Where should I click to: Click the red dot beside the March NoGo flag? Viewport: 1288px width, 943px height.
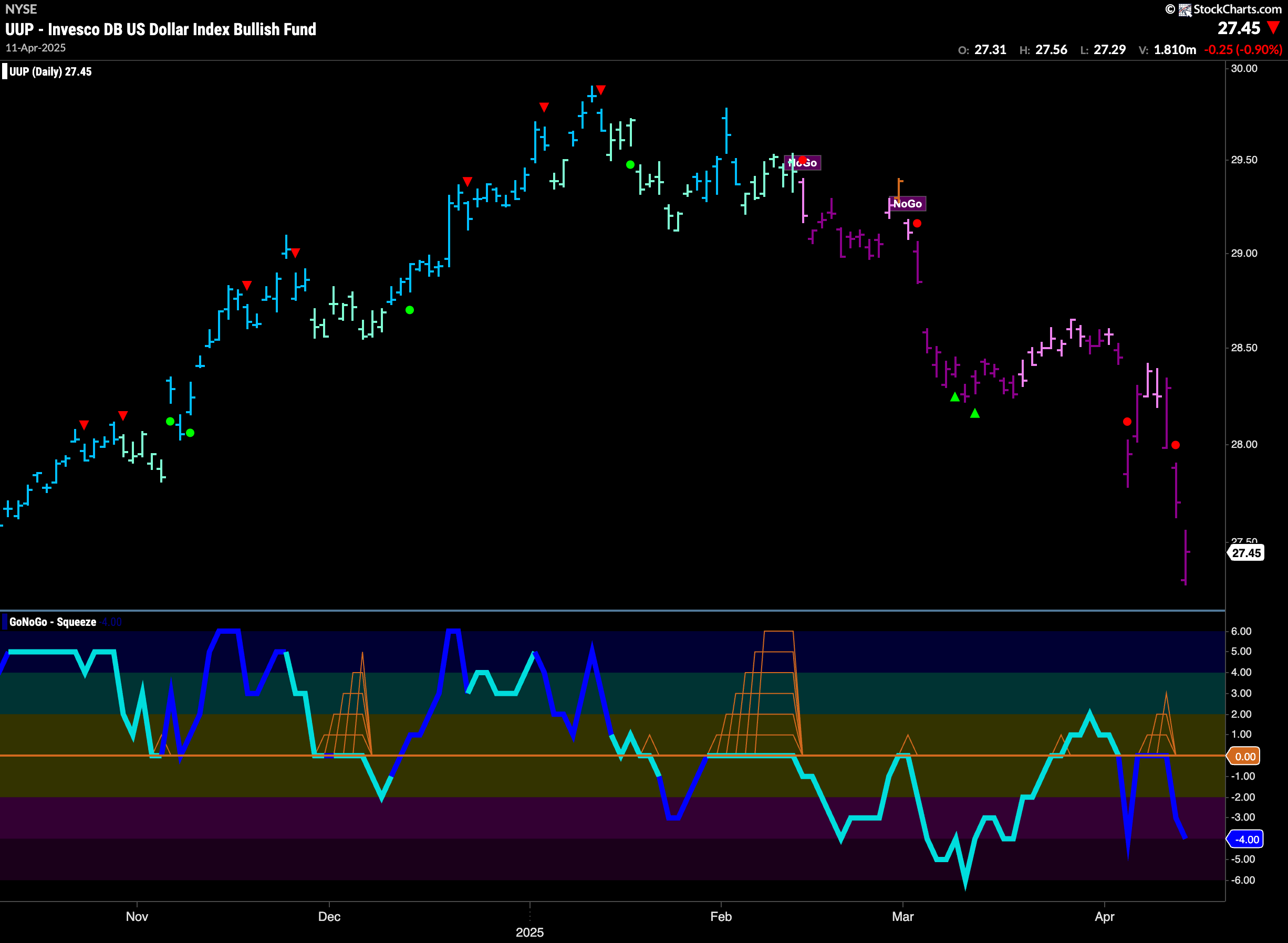[x=917, y=223]
